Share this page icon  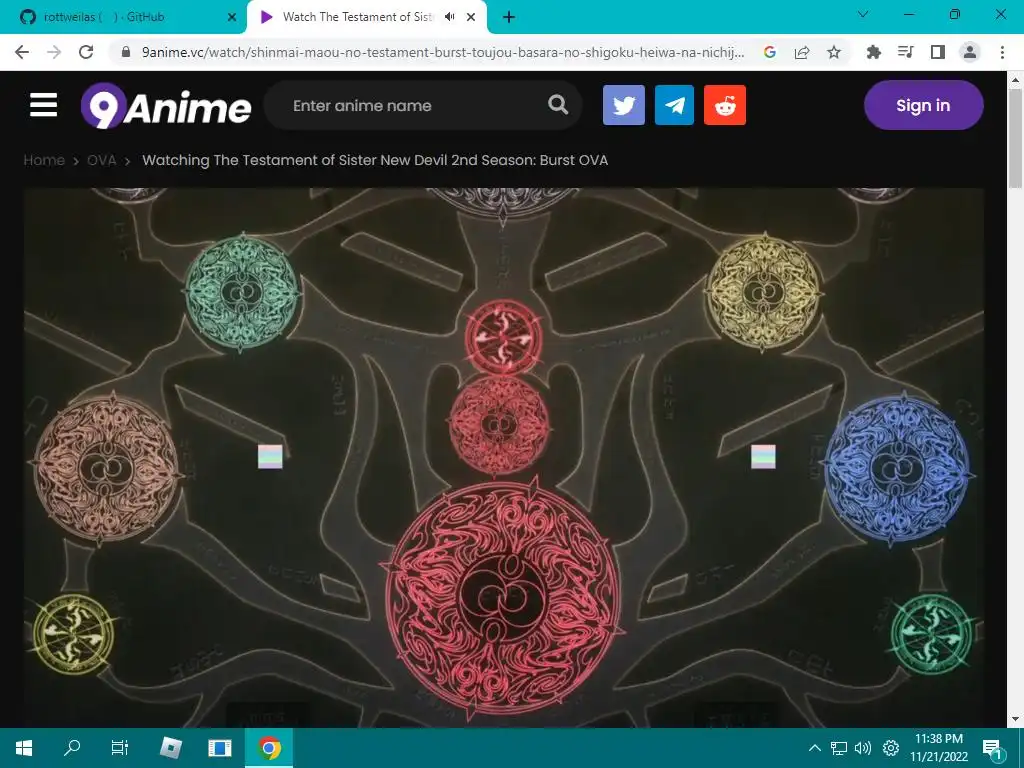tap(802, 52)
